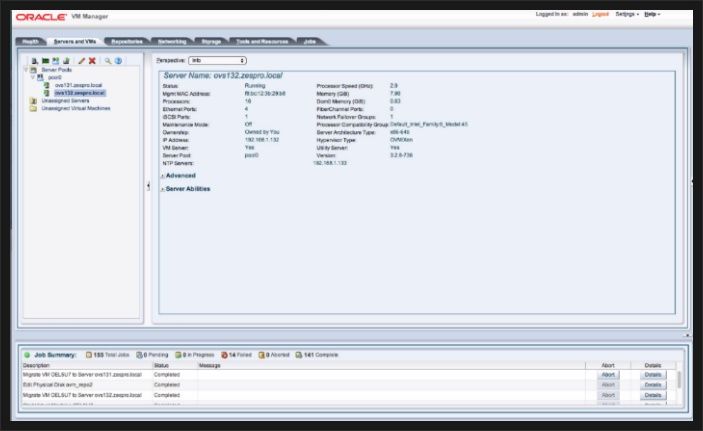Select Unassigned Virtual Machines tree item
Viewport: 703px width, 431px height.
click(x=76, y=108)
